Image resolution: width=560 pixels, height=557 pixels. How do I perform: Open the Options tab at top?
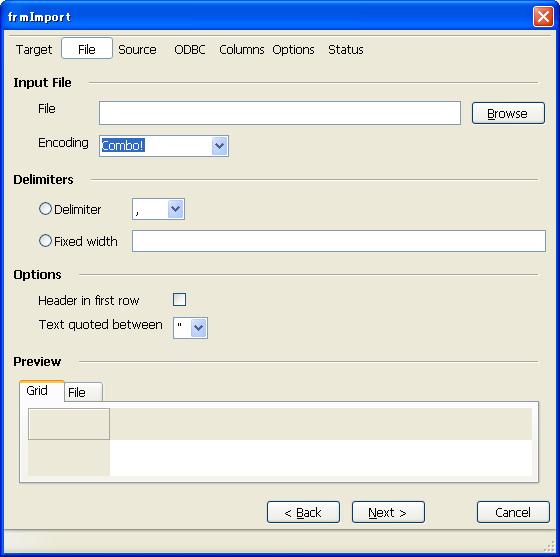point(293,49)
